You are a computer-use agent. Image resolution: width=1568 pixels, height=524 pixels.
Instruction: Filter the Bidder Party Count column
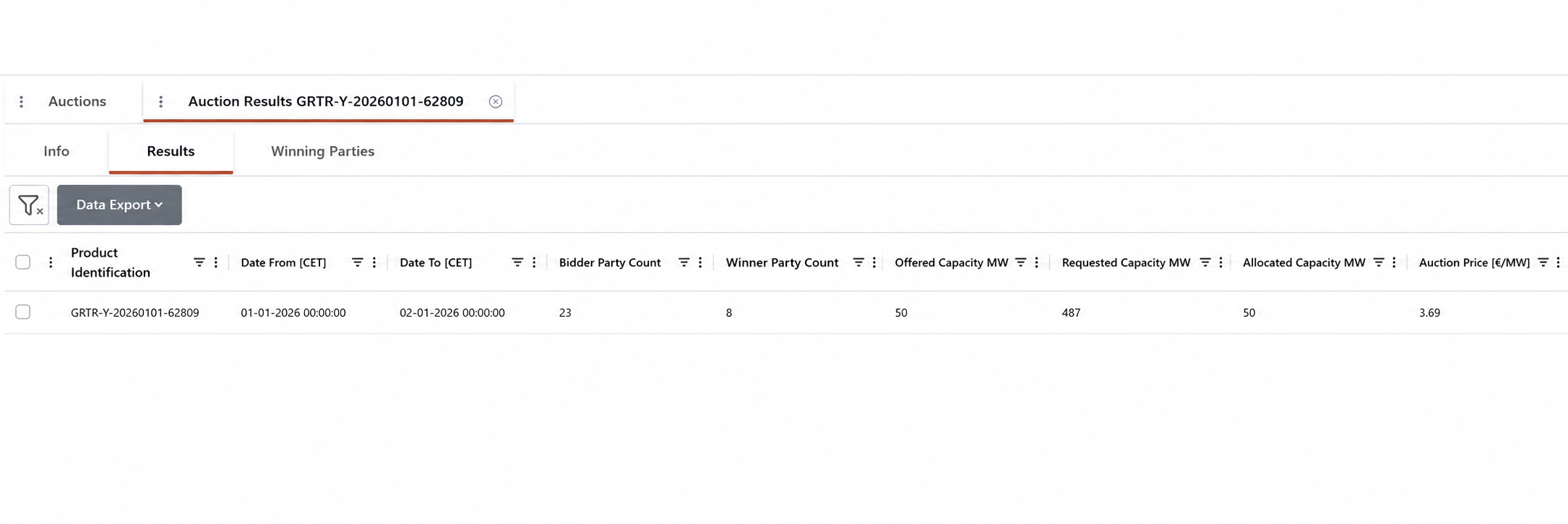pos(684,262)
